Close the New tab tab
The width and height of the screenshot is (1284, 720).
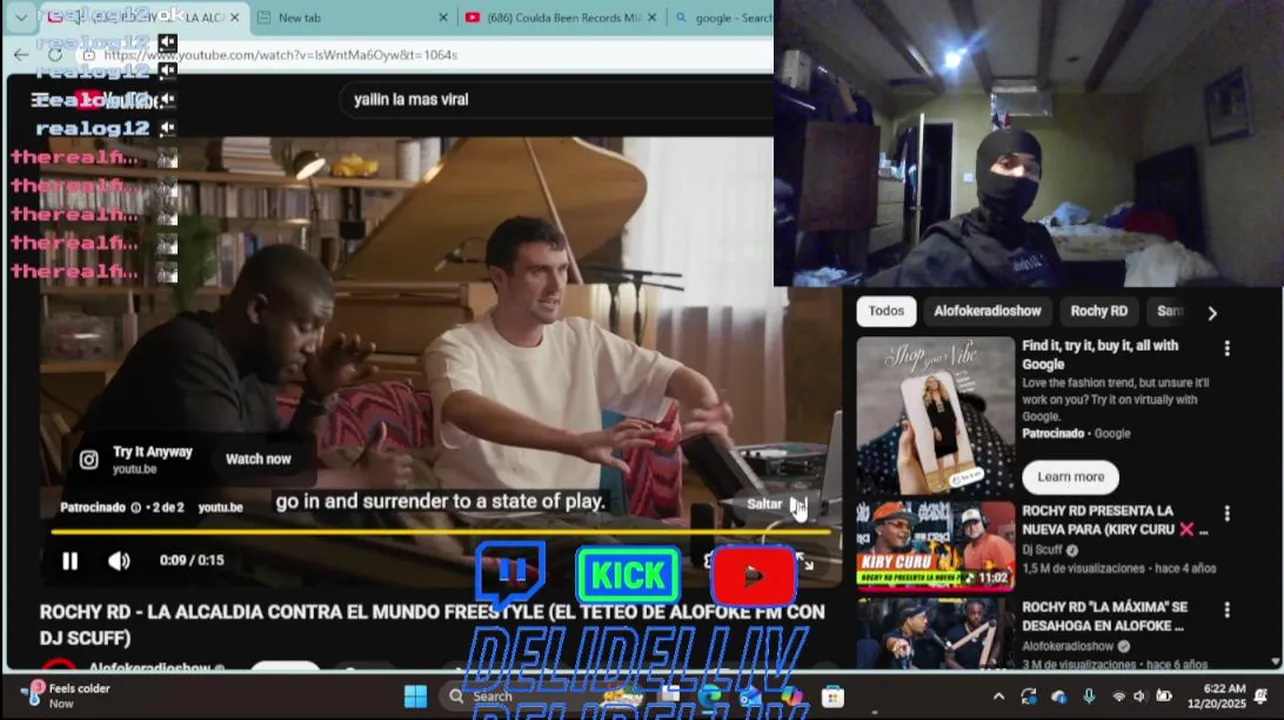[x=444, y=18]
